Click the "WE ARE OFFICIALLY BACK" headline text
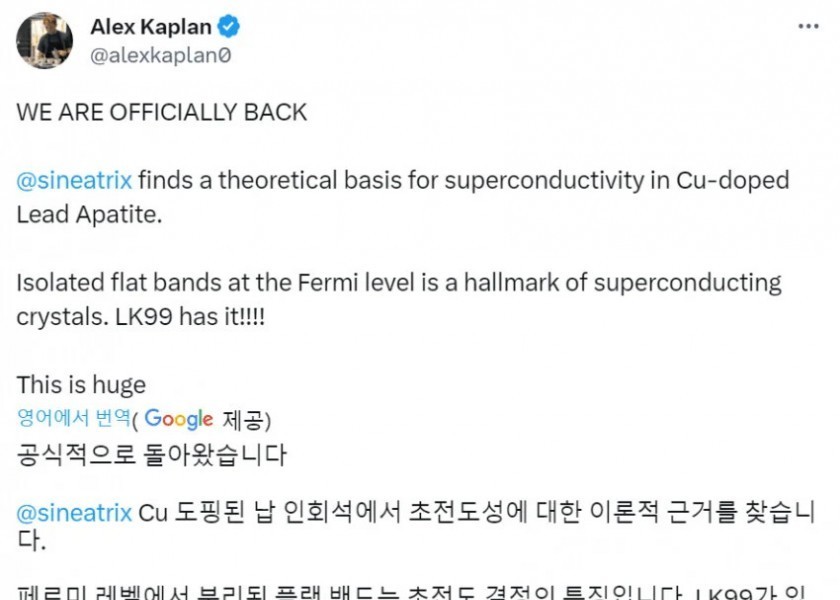Viewport: 840px width, 600px height. click(x=161, y=112)
